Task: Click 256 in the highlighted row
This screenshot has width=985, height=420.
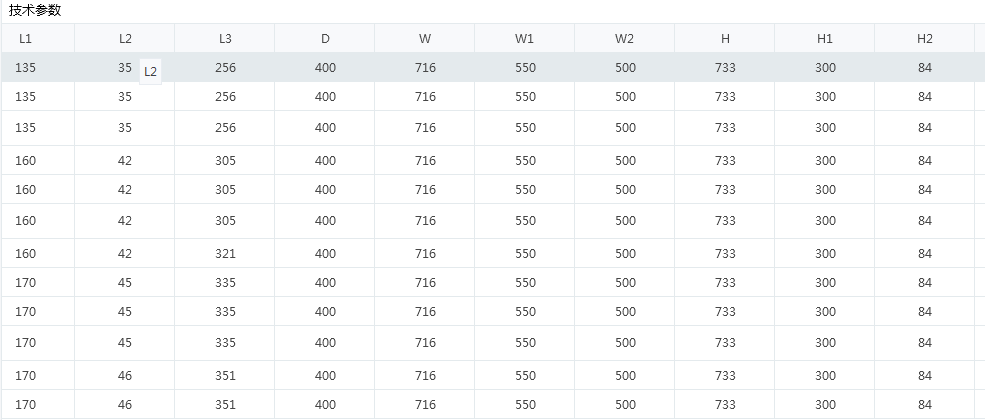Action: pyautogui.click(x=225, y=68)
